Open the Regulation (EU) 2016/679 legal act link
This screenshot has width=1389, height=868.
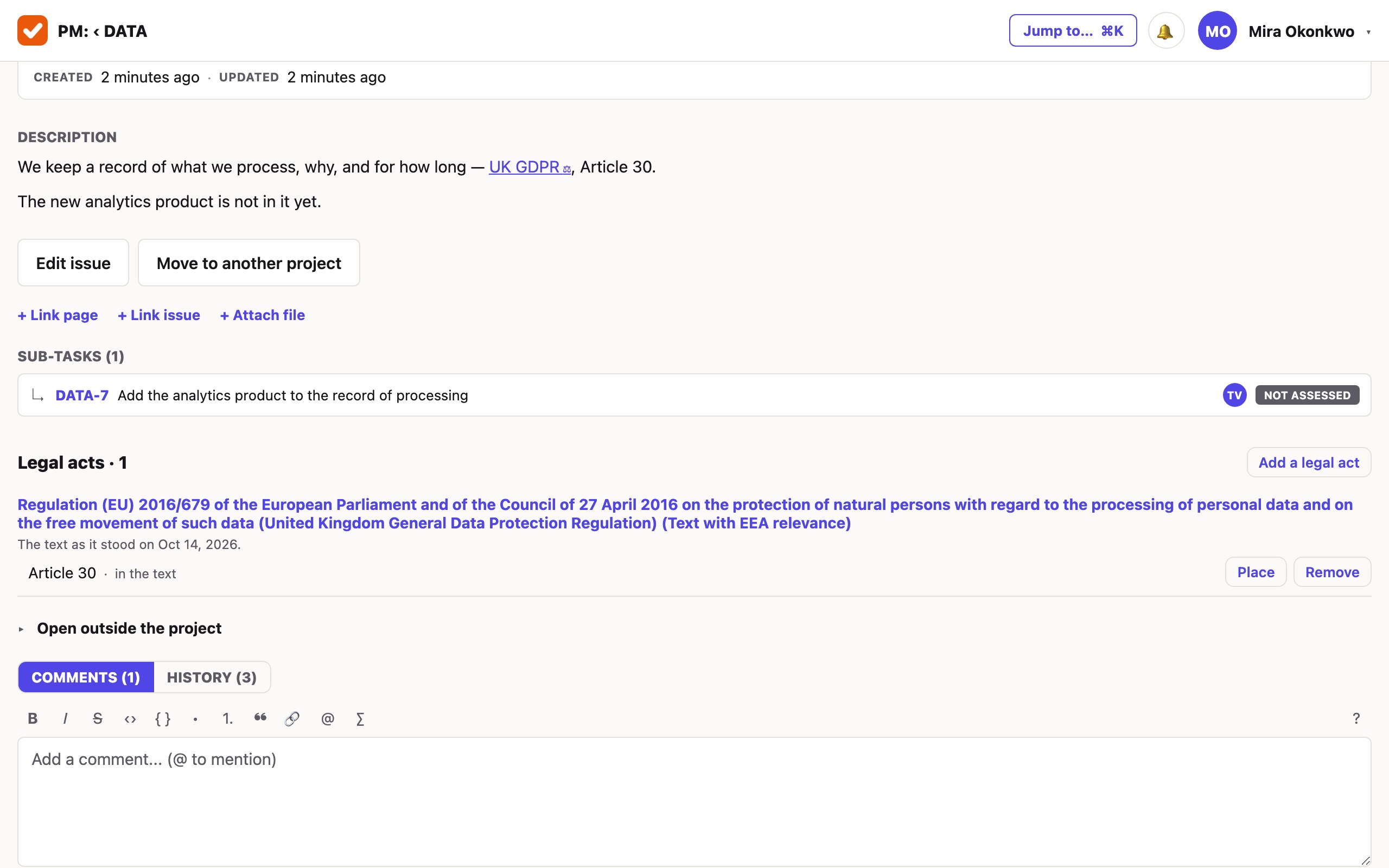685,513
